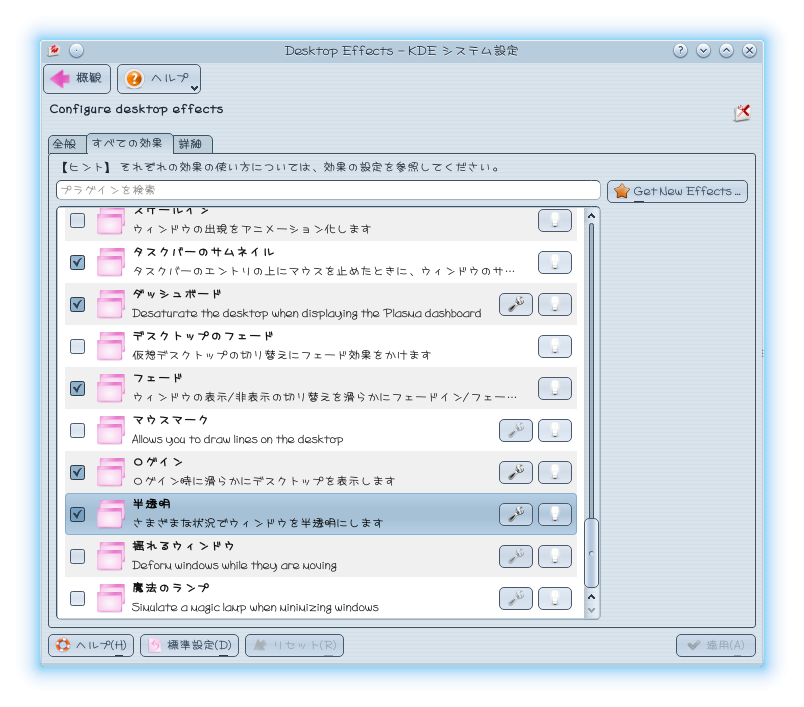Screen dimensions: 804x707
Task: Click the ヘルプ(H) button at bottom
Action: click(91, 645)
